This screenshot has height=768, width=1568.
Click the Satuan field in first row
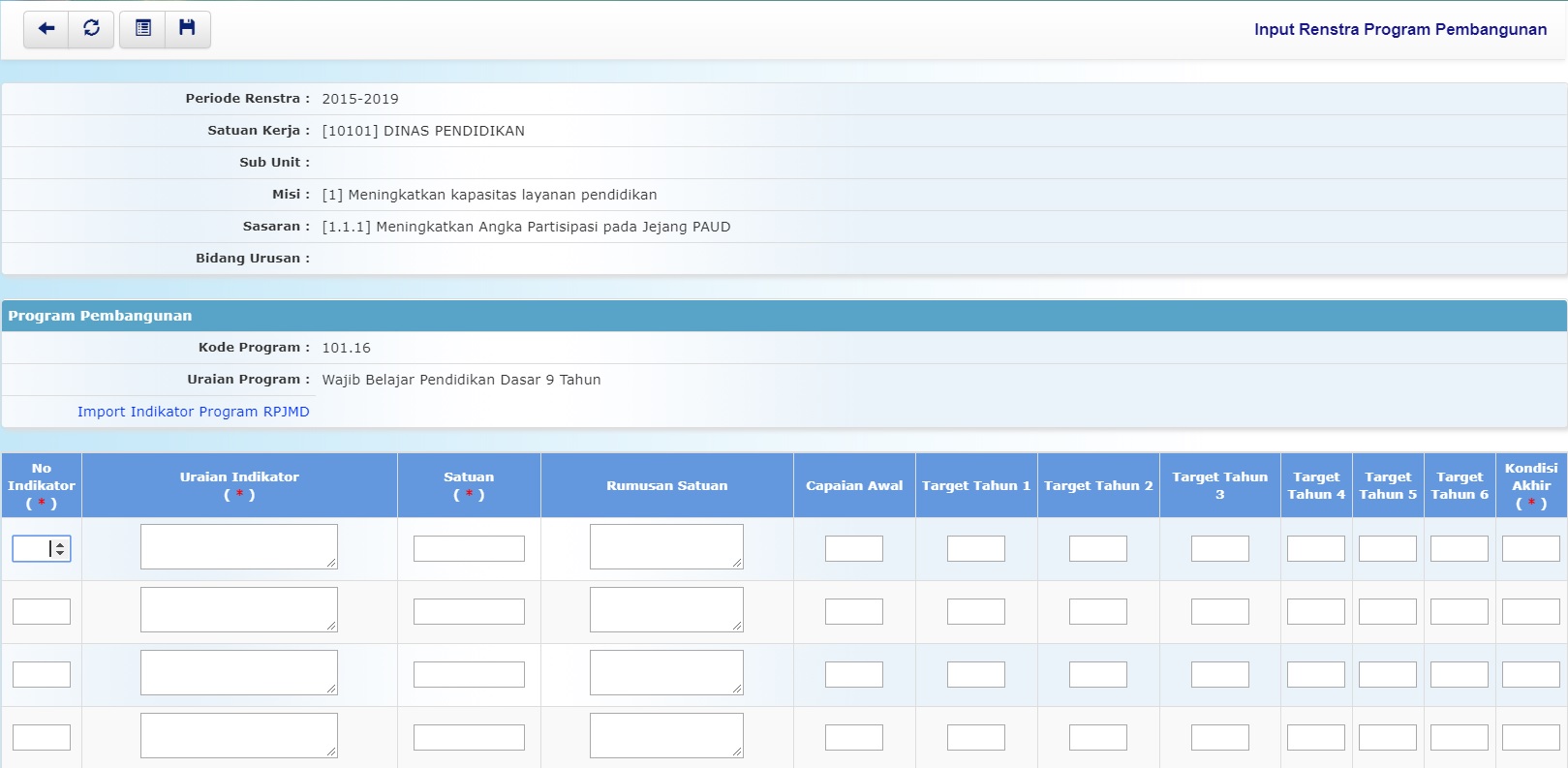coord(469,548)
